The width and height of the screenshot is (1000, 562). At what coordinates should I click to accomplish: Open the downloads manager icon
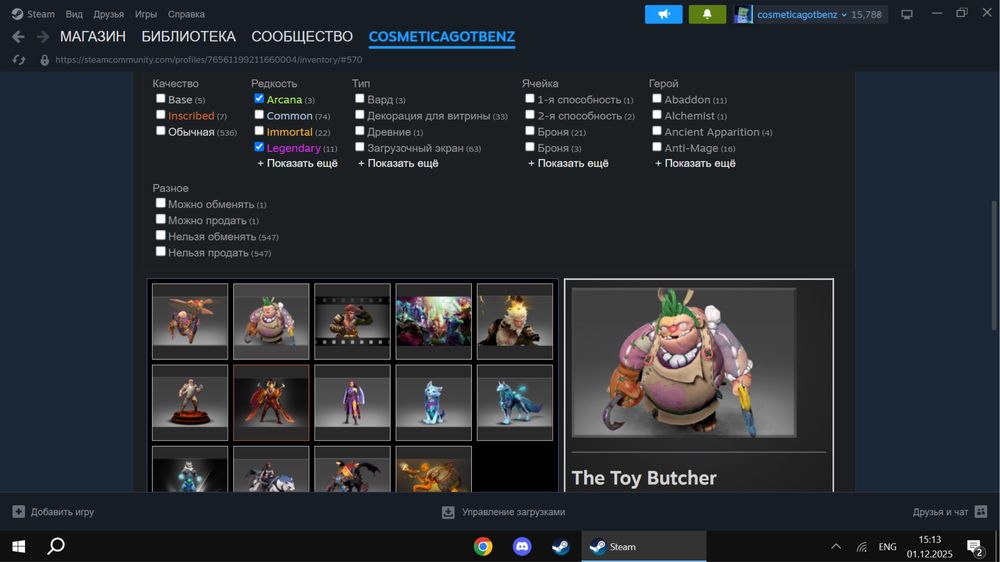point(448,512)
